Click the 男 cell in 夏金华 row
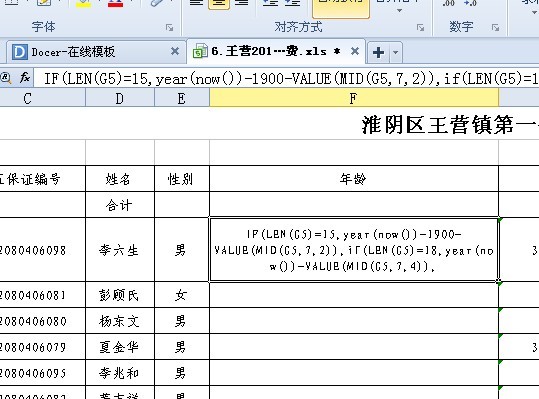The height and width of the screenshot is (399, 539). [181, 347]
